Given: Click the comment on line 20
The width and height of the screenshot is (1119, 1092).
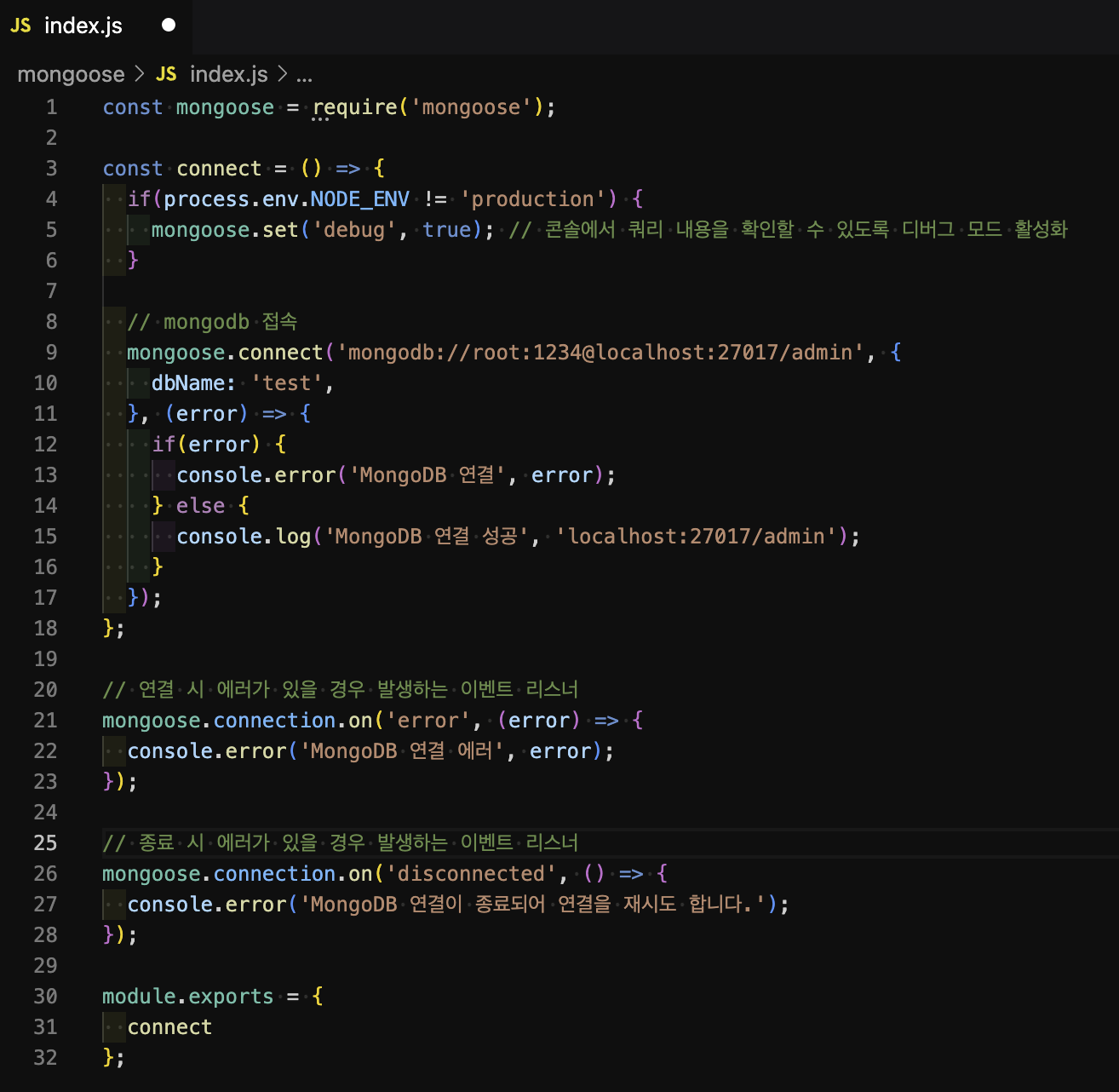Looking at the screenshot, I should point(340,690).
